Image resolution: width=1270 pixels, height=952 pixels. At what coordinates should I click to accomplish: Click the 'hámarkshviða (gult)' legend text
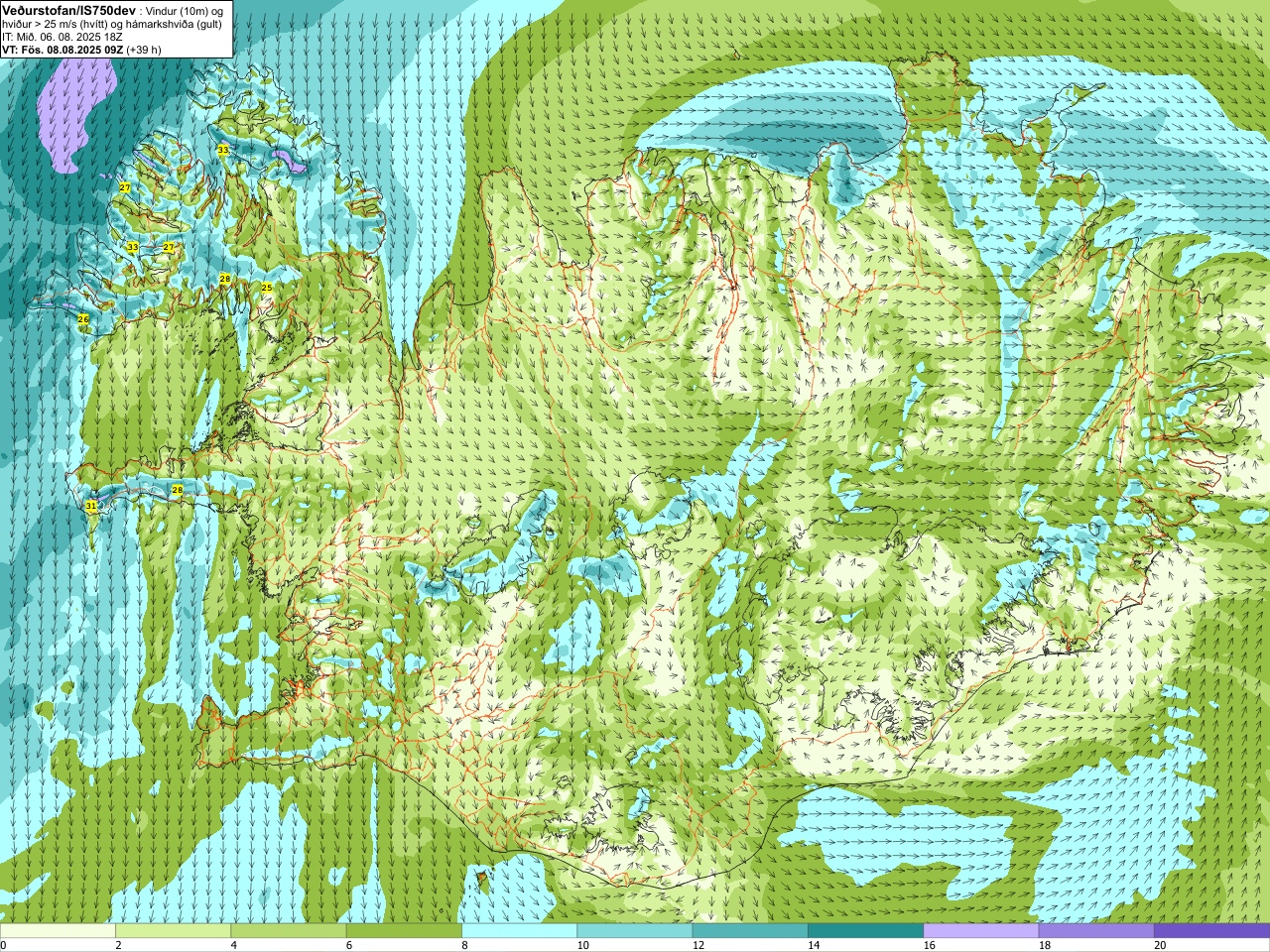pos(175,24)
